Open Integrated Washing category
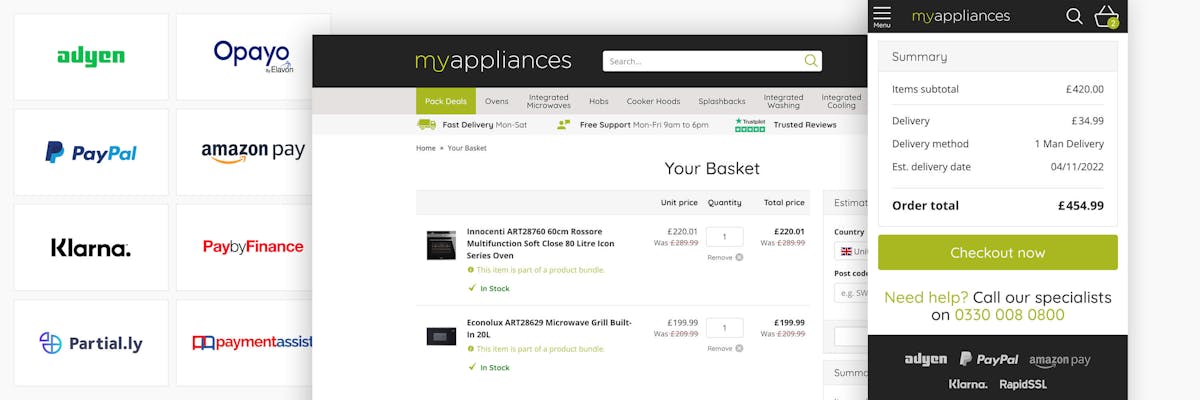 [783, 101]
